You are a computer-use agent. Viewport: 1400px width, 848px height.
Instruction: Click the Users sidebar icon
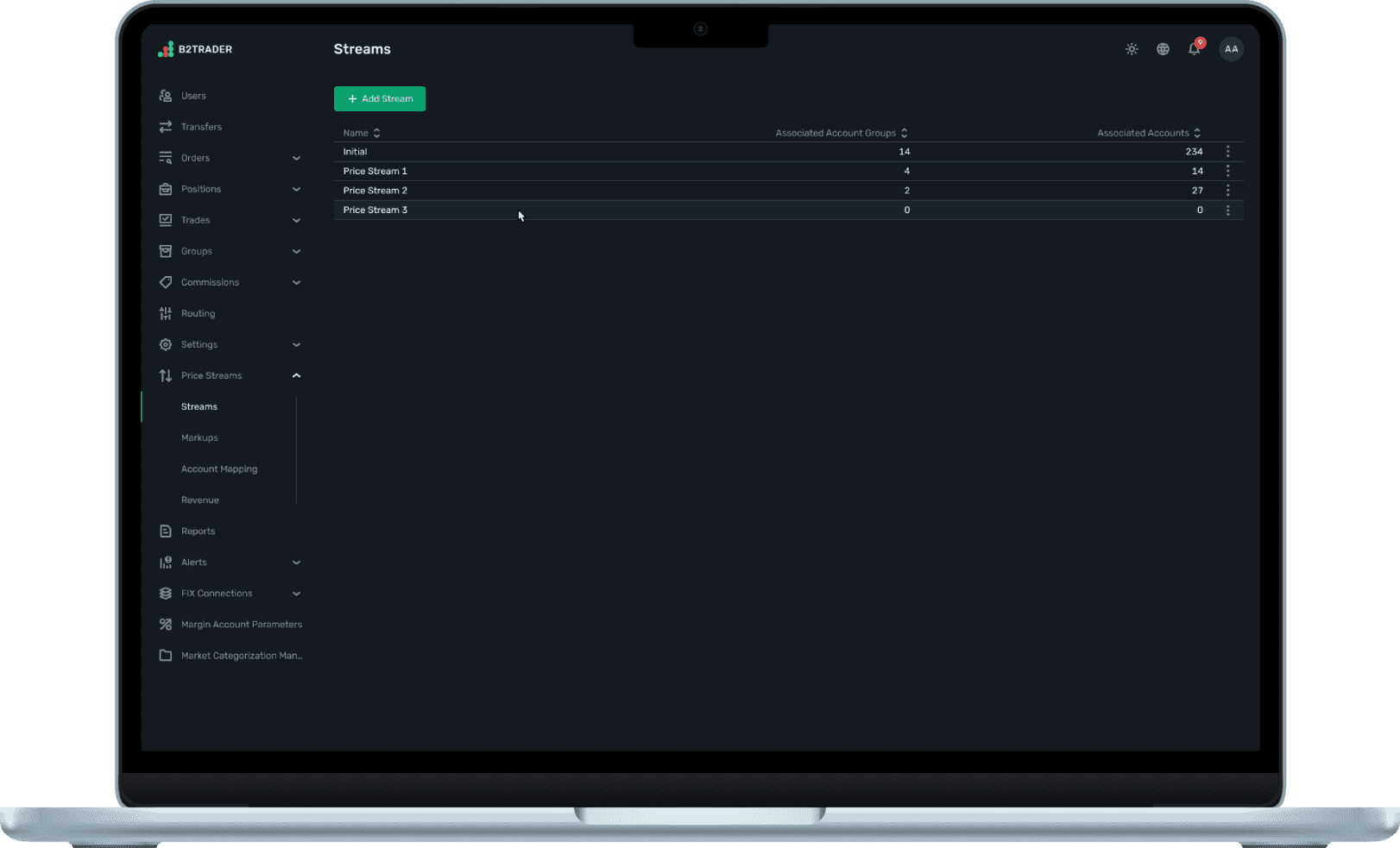(166, 96)
